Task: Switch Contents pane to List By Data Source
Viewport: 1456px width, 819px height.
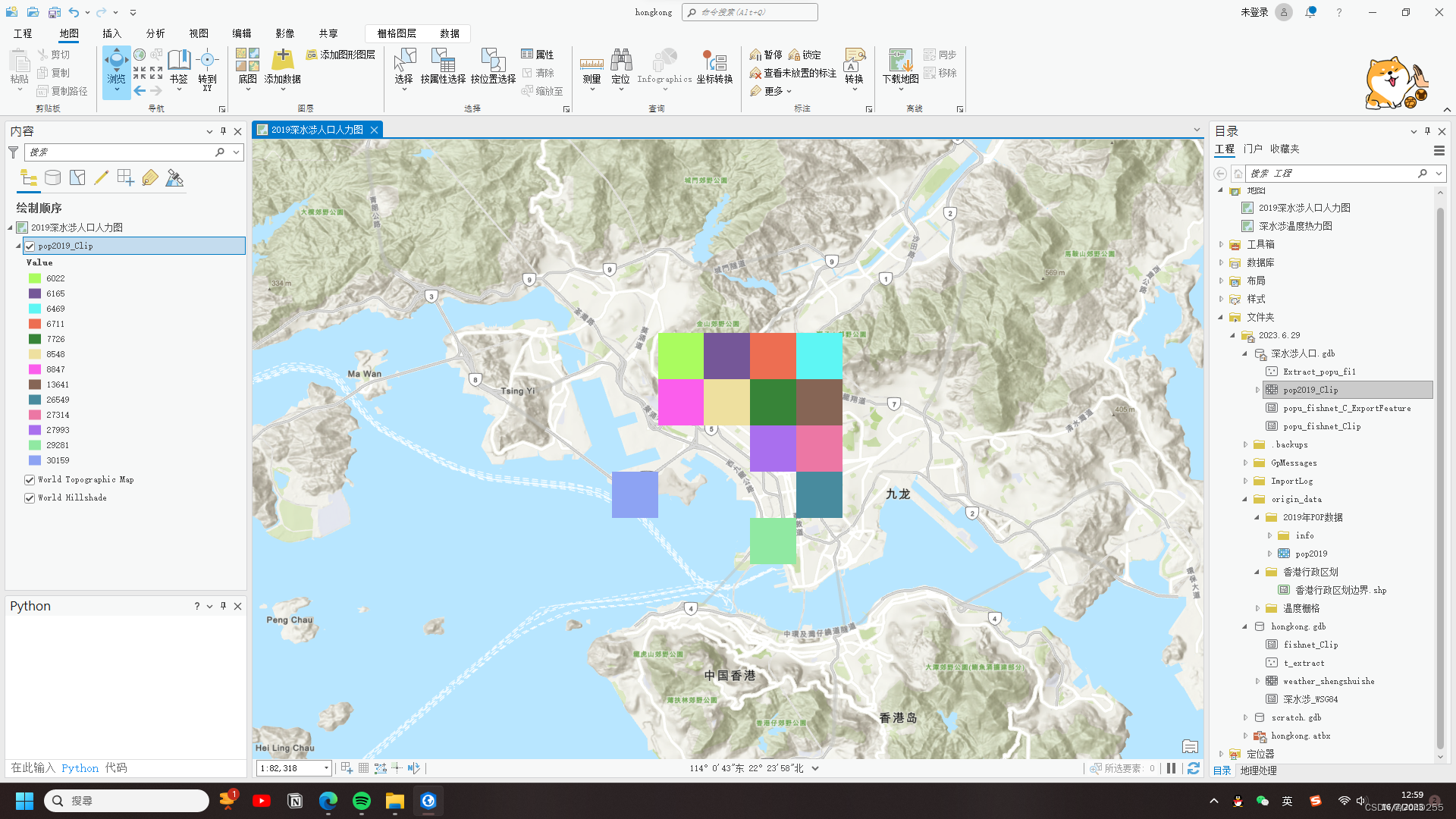Action: [x=52, y=178]
